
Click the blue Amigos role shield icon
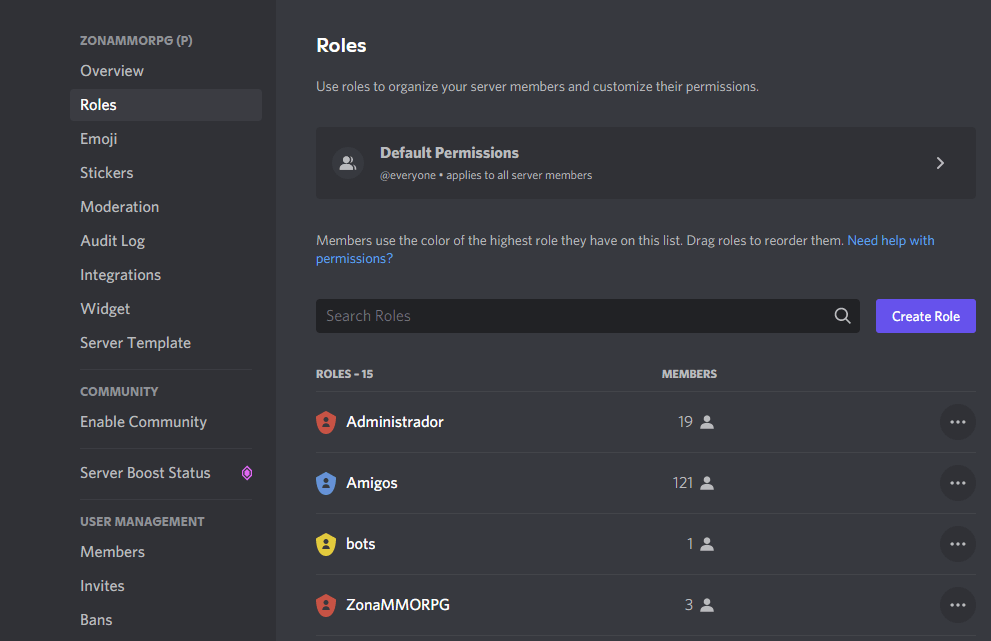click(325, 483)
